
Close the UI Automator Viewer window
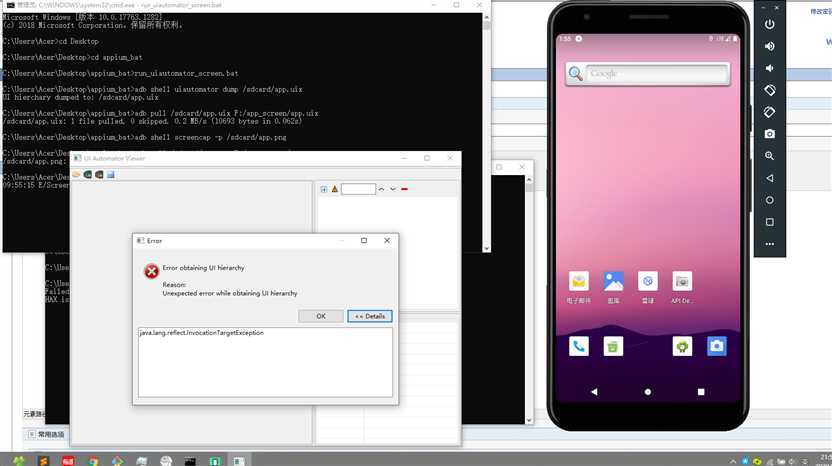(x=450, y=158)
